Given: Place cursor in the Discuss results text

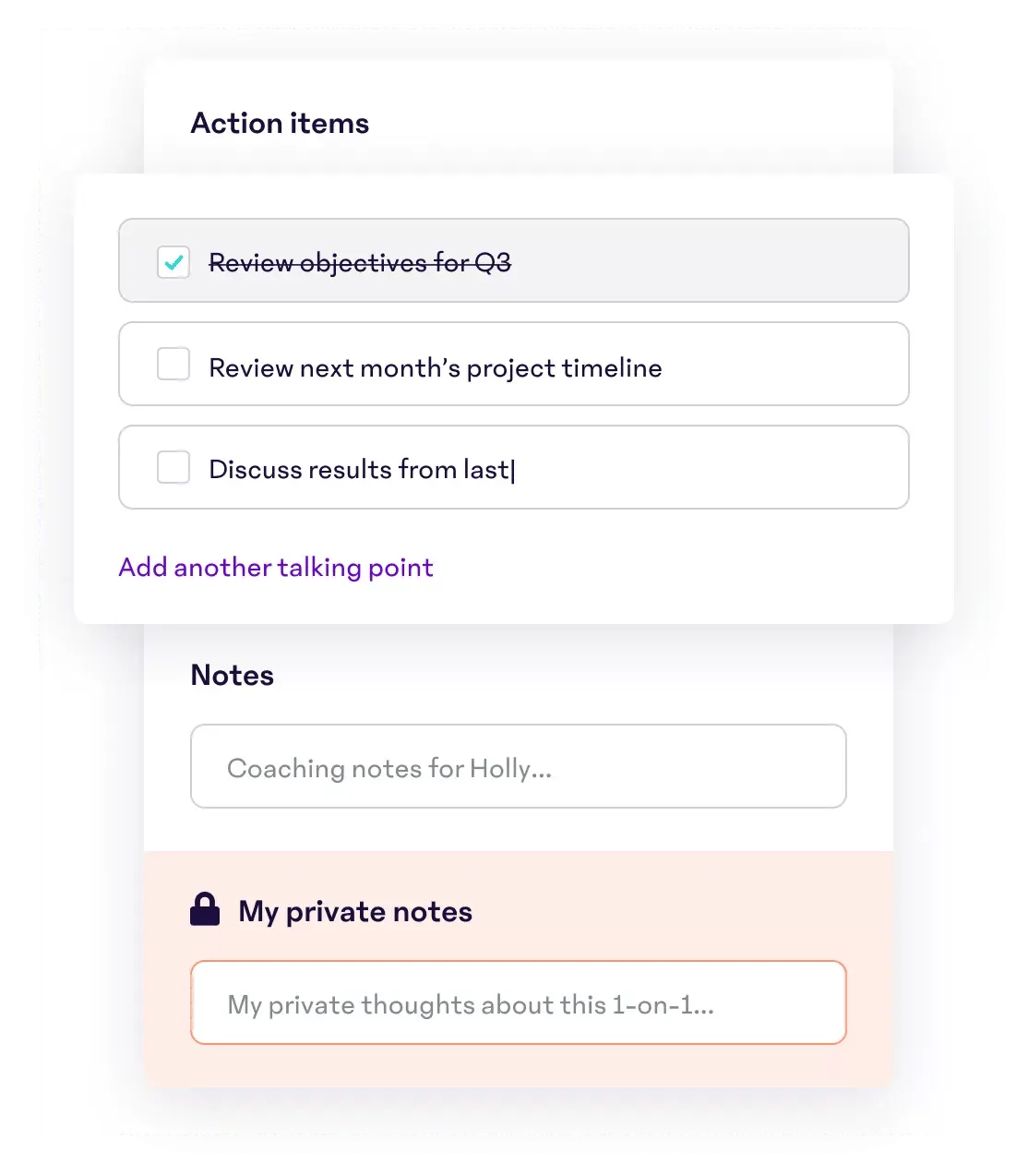Looking at the screenshot, I should click(x=362, y=469).
